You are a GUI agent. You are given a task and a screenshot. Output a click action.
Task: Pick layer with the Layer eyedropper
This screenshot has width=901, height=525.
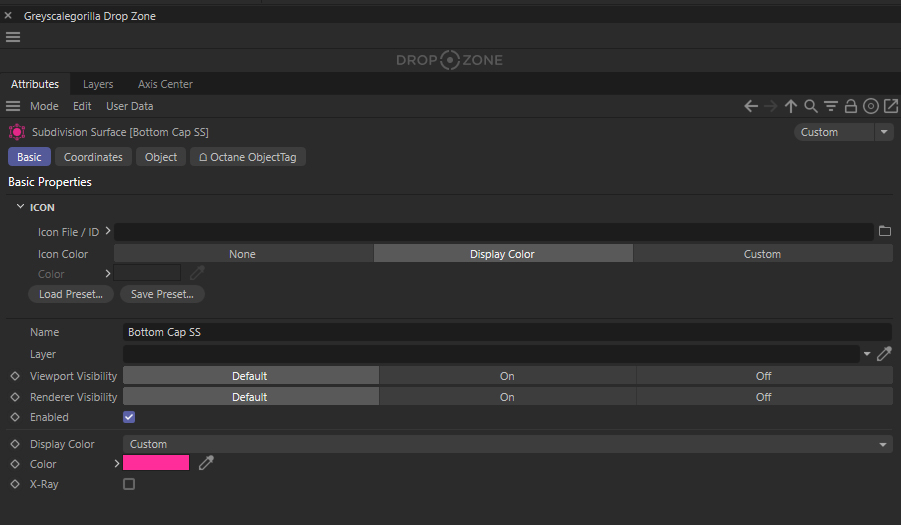[x=884, y=354]
